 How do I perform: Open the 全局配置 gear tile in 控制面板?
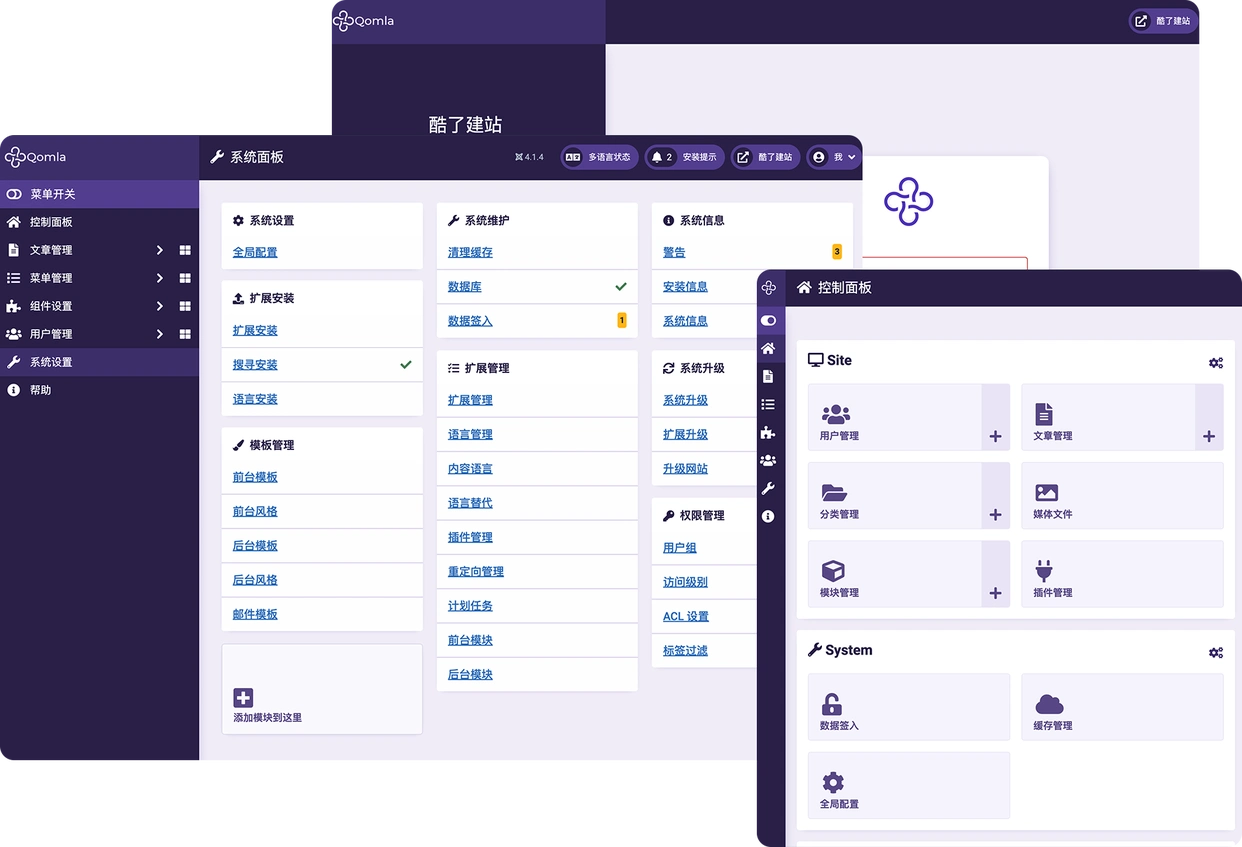tap(909, 785)
